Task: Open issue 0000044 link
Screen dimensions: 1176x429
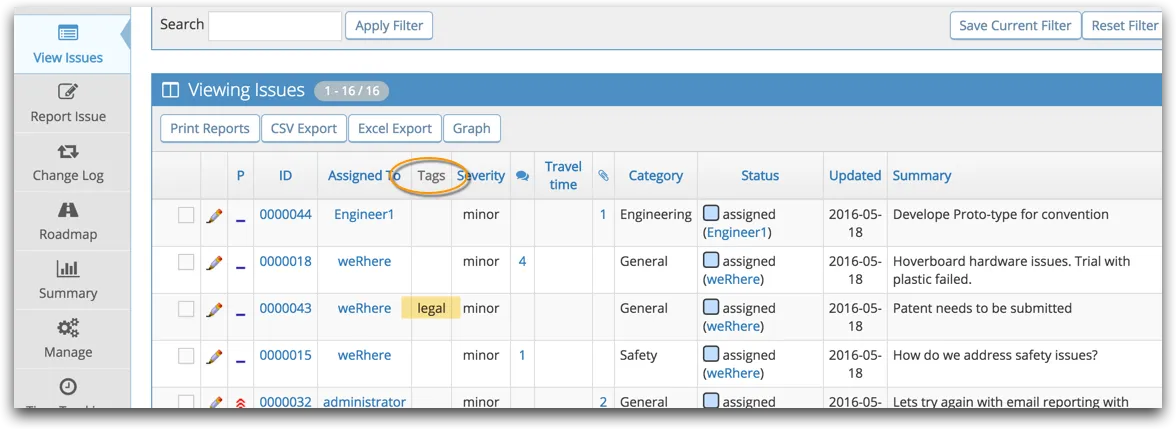Action: (x=285, y=214)
